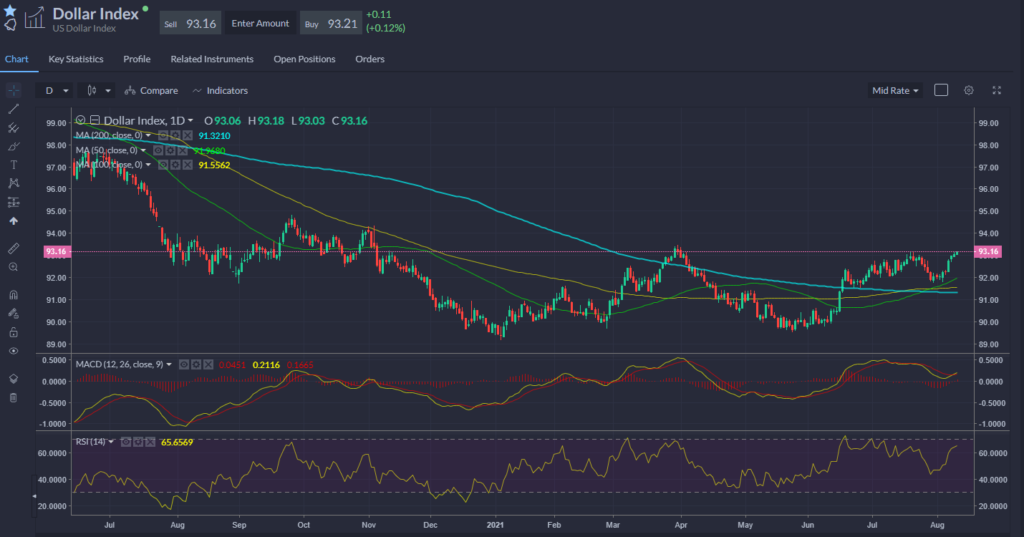Activate the zoom in magnifier tool

click(14, 267)
